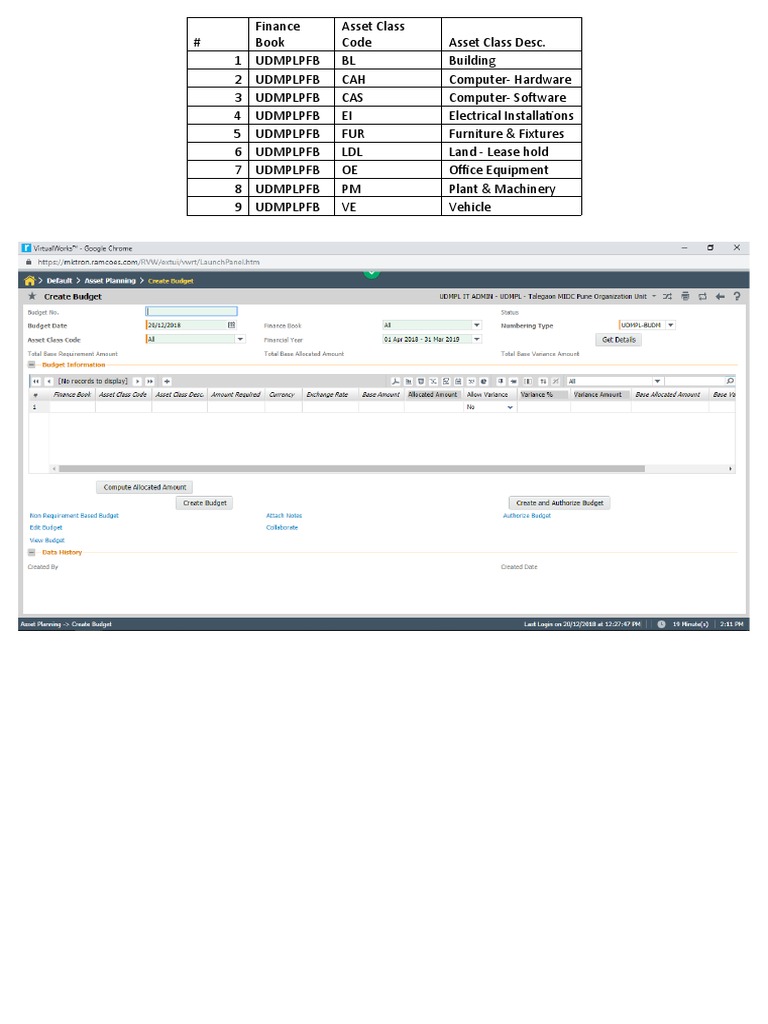Go to first page of grid records
768x1024 pixels.
(36, 381)
